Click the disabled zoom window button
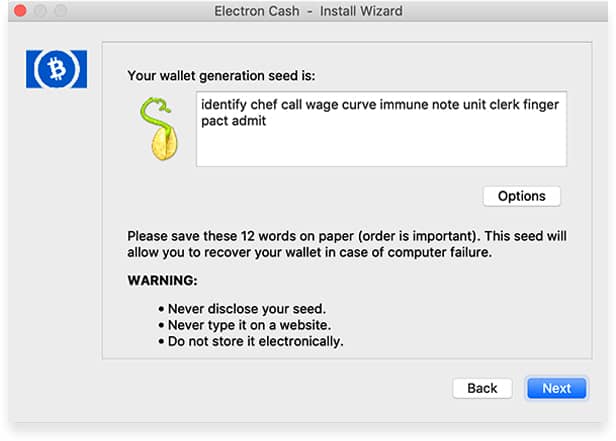 (x=60, y=11)
